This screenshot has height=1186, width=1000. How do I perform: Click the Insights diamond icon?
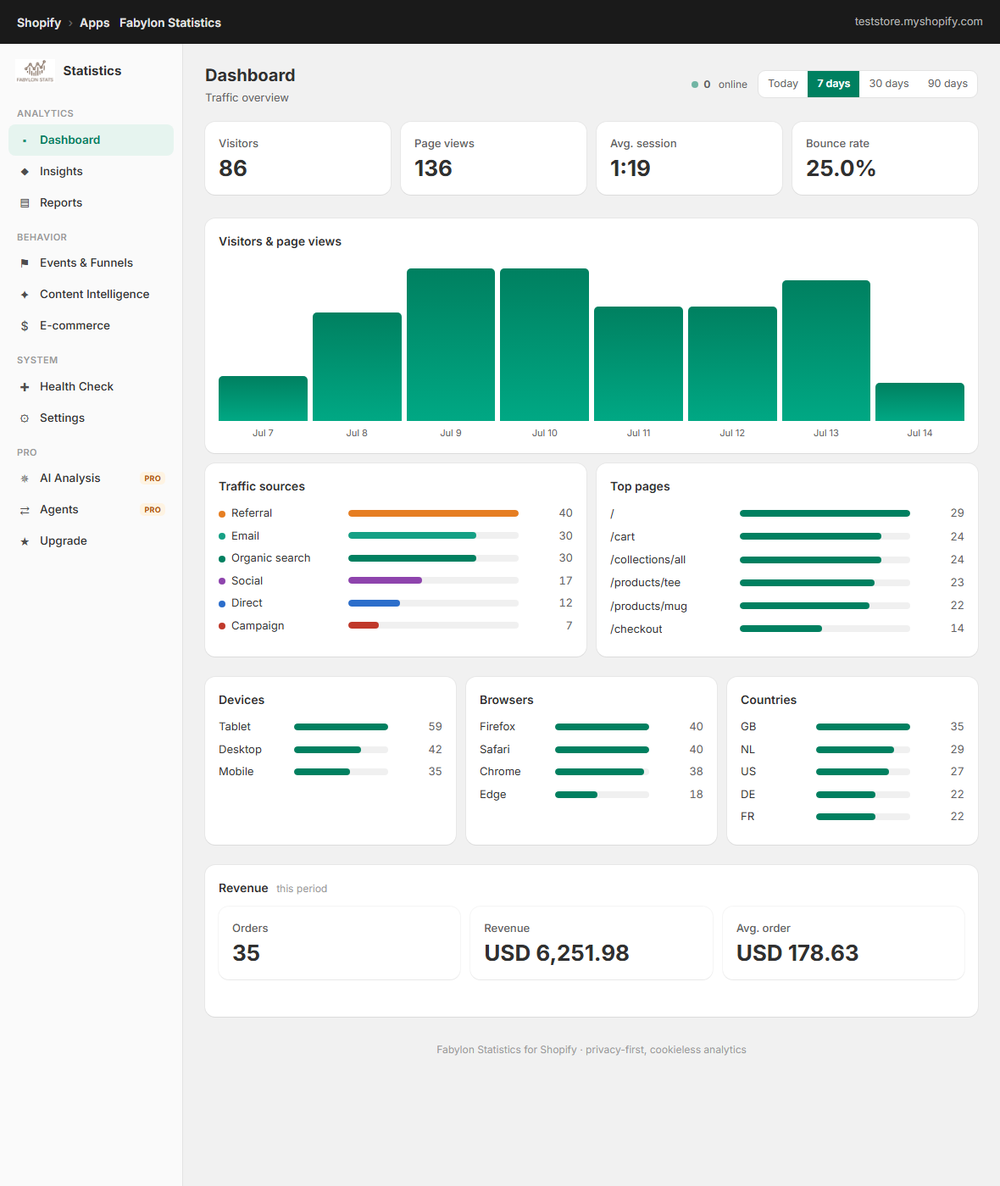click(24, 172)
